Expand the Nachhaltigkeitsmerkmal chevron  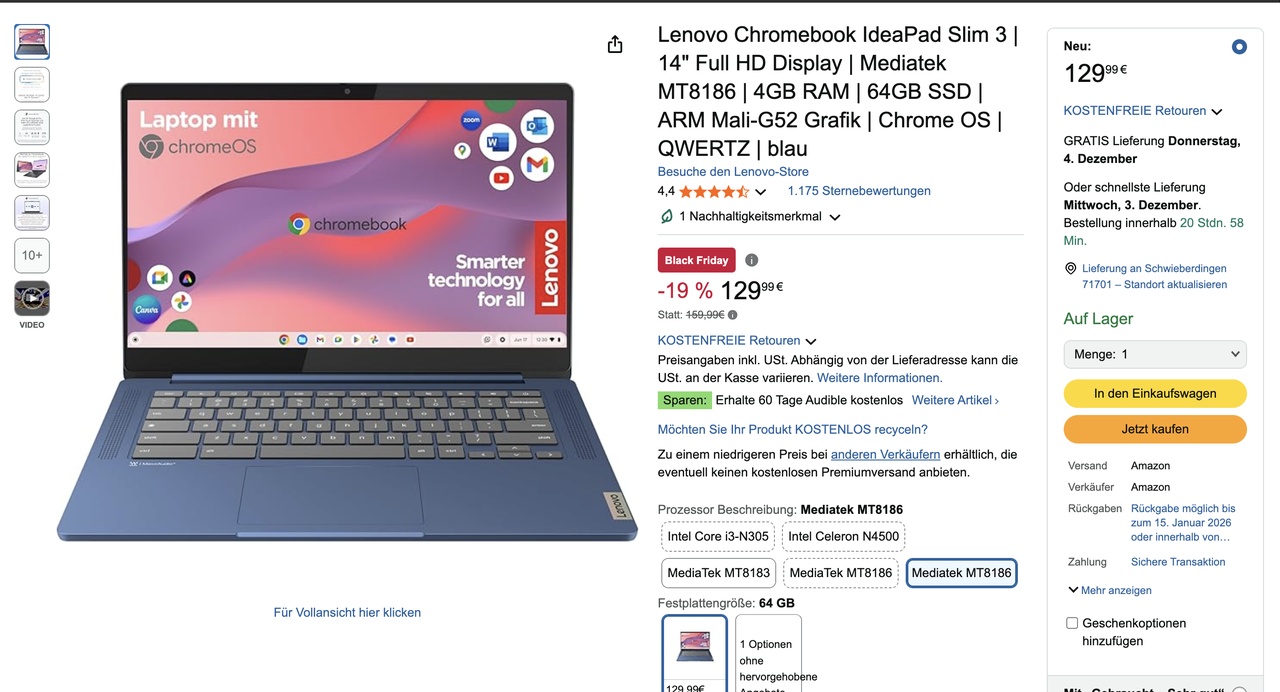click(835, 217)
